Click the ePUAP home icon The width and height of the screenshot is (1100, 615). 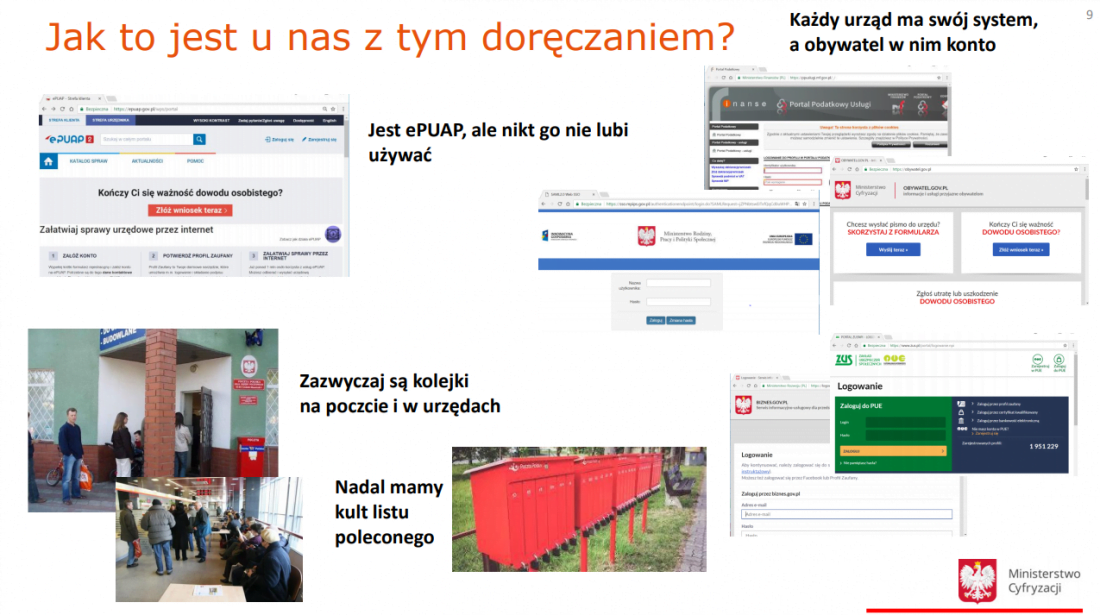(x=48, y=162)
